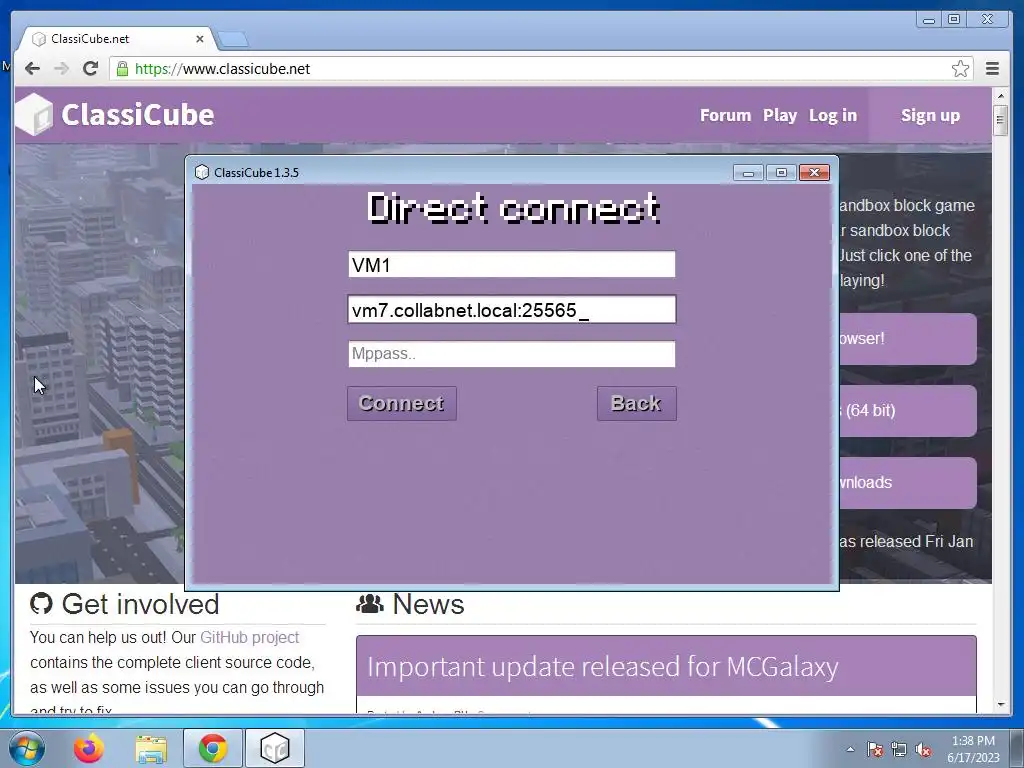Click the browser forward arrow
1024x768 pixels.
(x=61, y=69)
